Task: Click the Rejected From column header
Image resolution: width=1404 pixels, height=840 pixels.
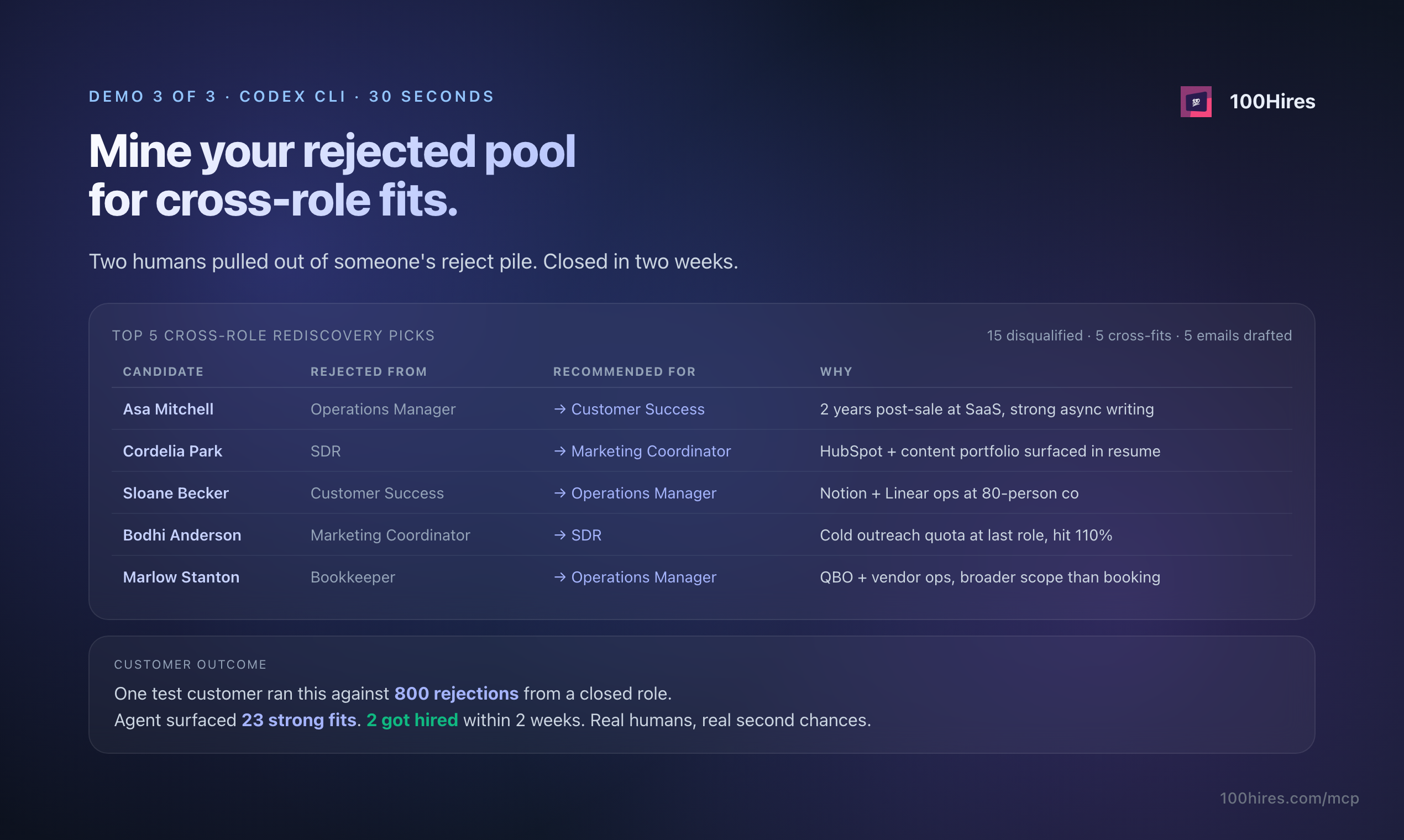Action: pos(369,372)
